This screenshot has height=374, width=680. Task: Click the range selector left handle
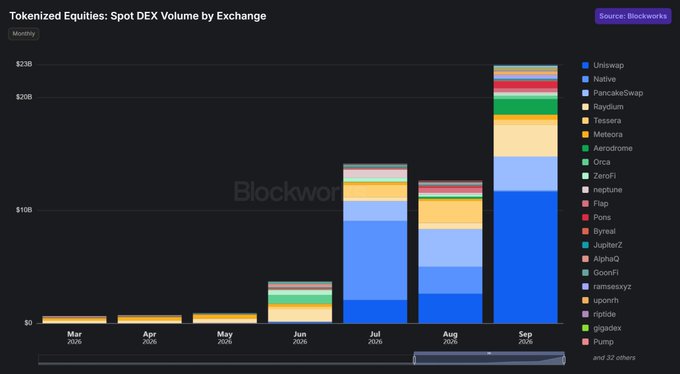click(414, 360)
